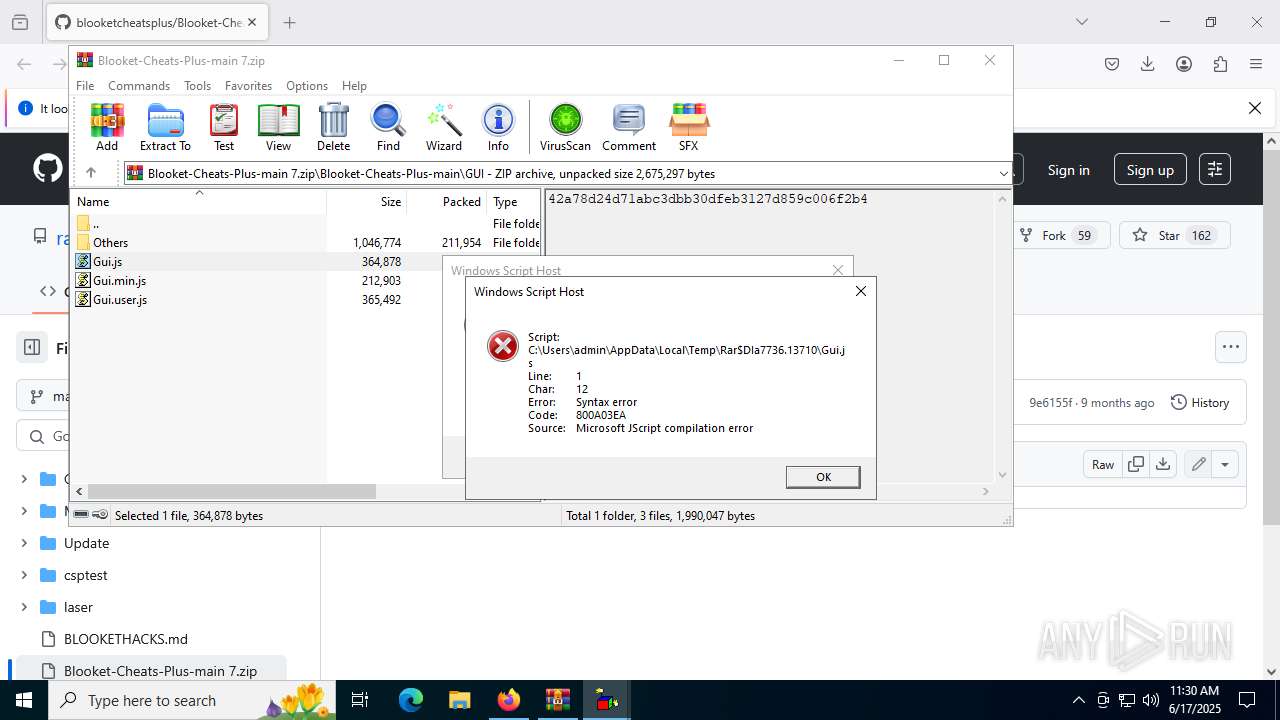Screen dimensions: 1280x720
Task: Click the Star repository button
Action: 1174,236
